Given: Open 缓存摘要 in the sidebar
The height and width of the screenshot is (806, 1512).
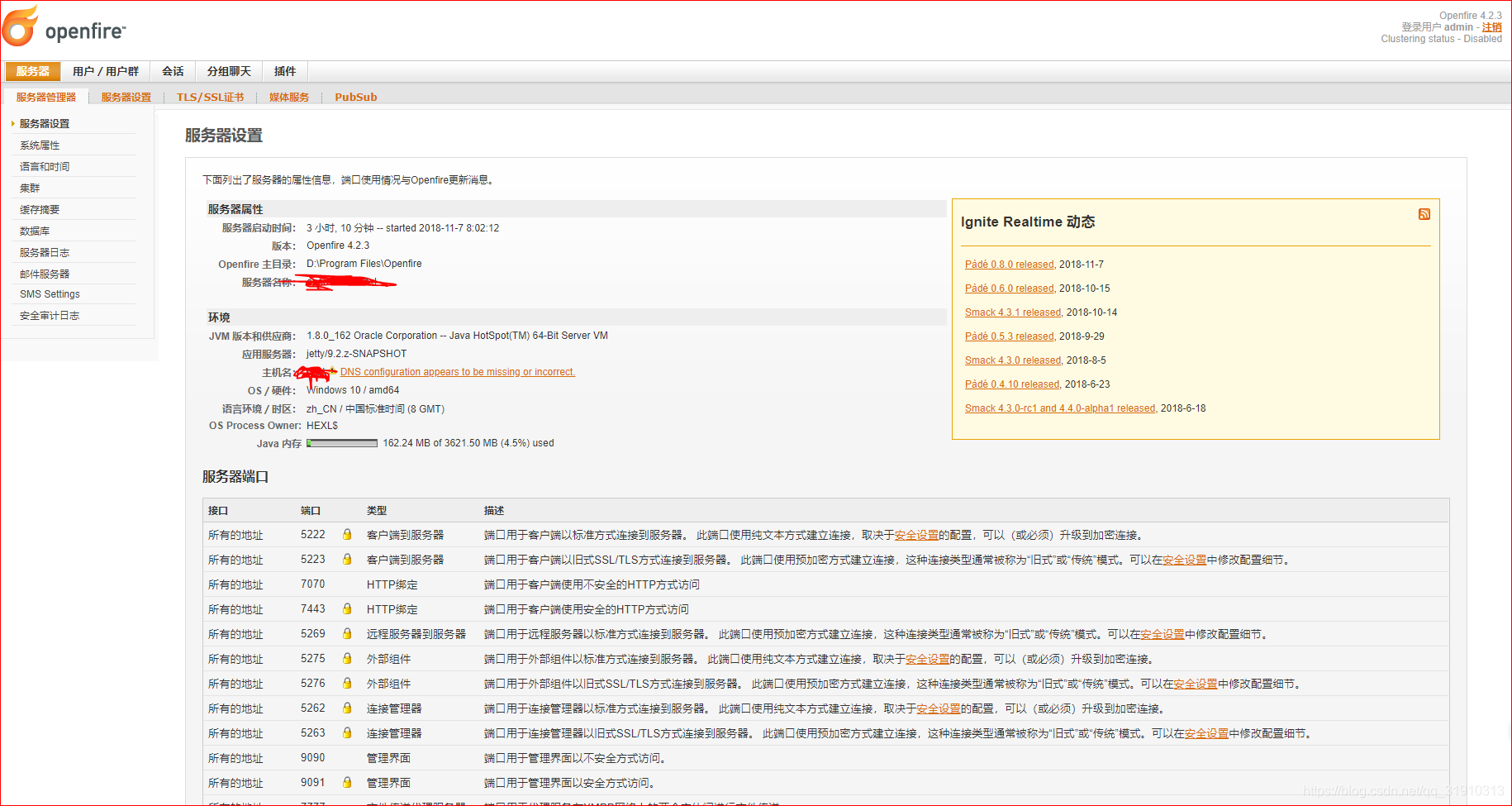Looking at the screenshot, I should (x=40, y=209).
